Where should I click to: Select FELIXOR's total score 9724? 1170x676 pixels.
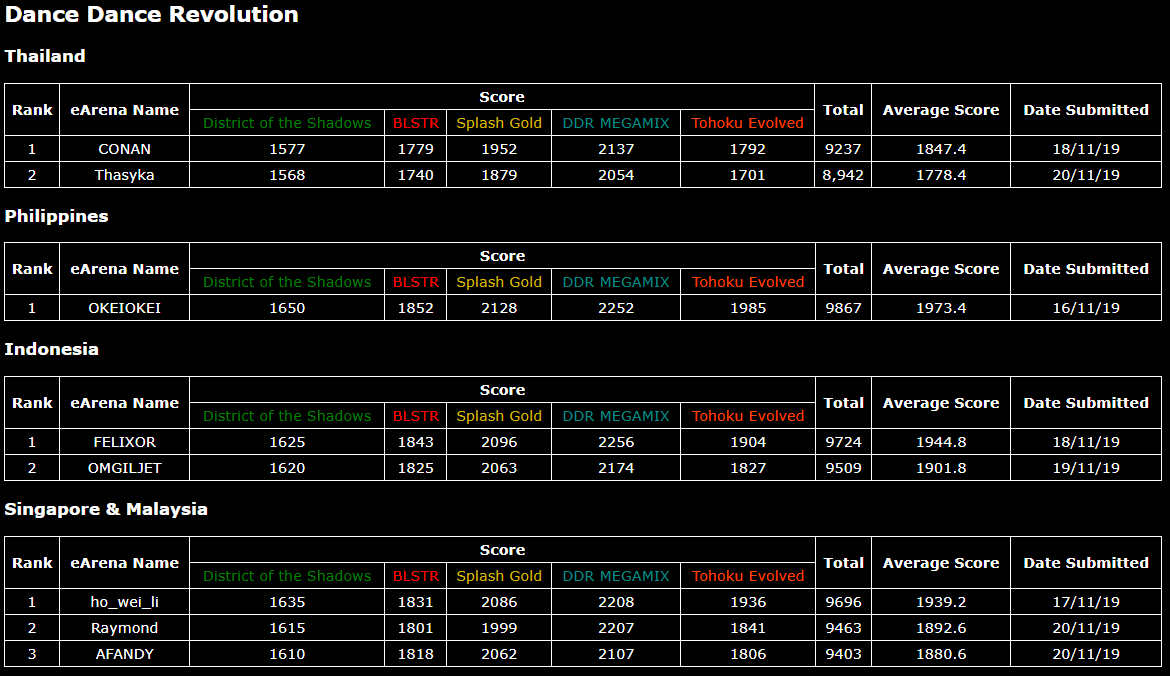pyautogui.click(x=843, y=442)
